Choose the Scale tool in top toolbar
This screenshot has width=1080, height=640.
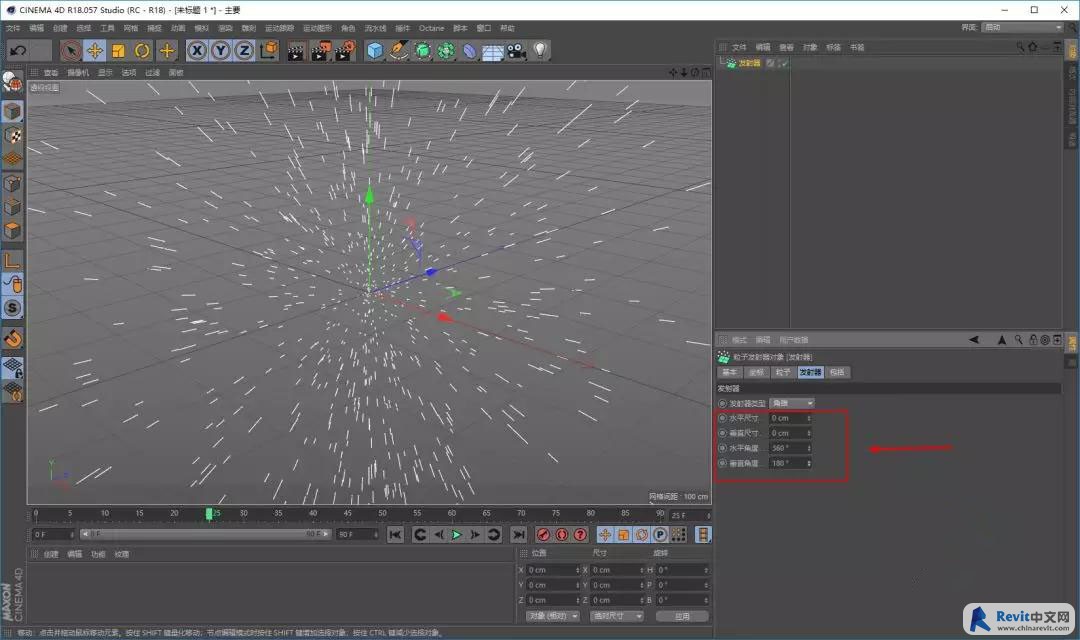(118, 50)
